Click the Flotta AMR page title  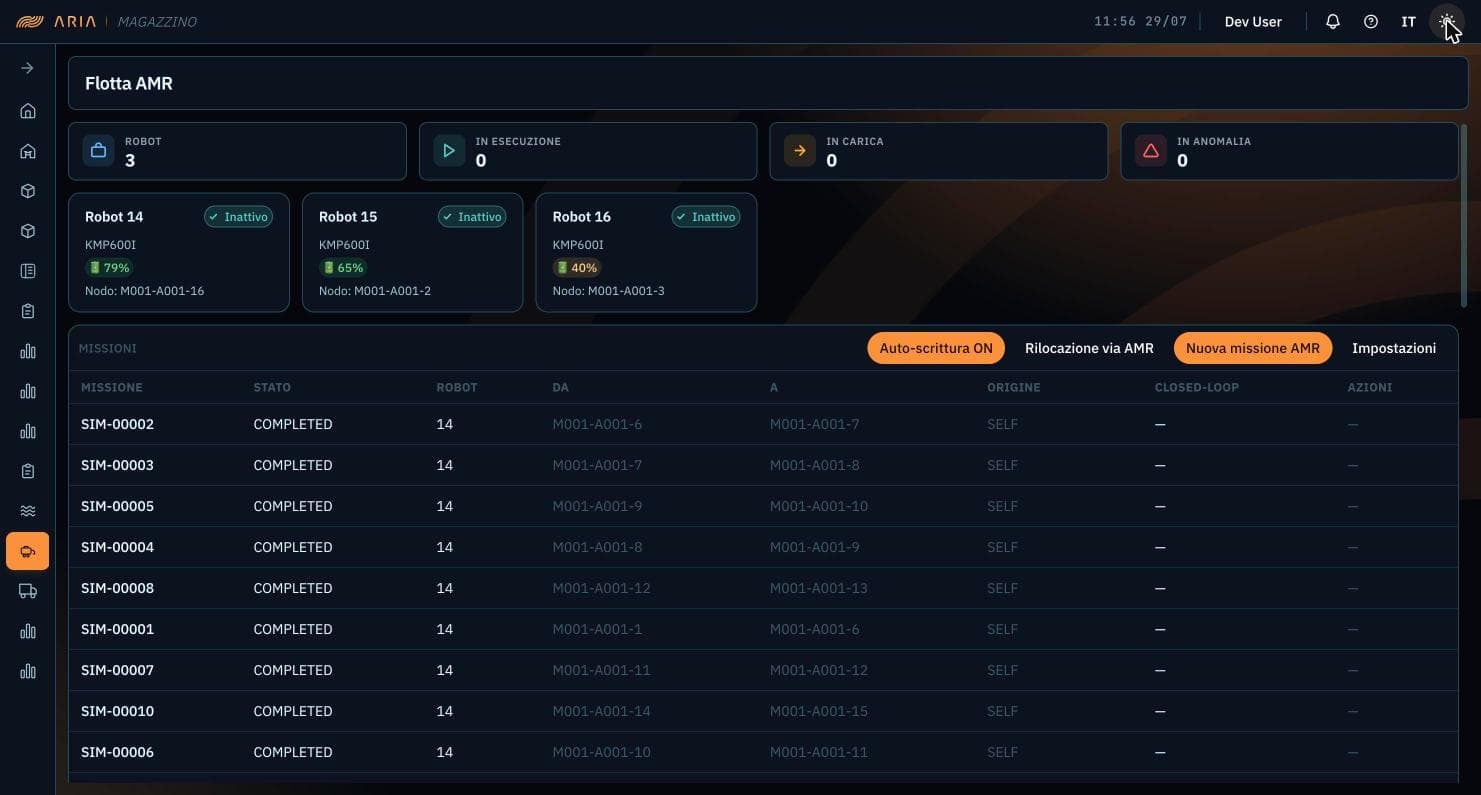[129, 83]
